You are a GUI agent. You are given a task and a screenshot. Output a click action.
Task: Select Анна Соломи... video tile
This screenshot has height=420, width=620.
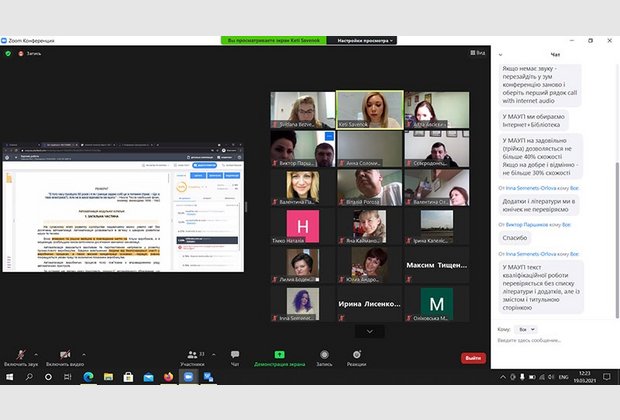point(370,149)
